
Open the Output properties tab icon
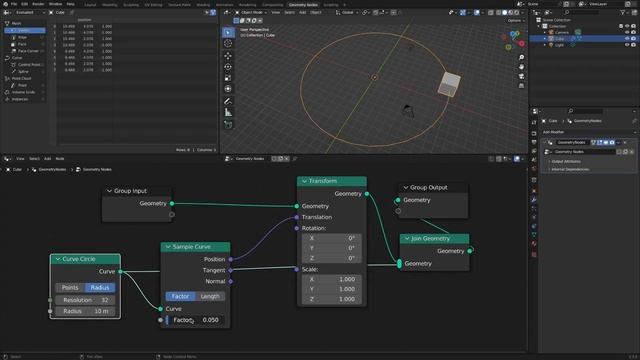pos(534,142)
